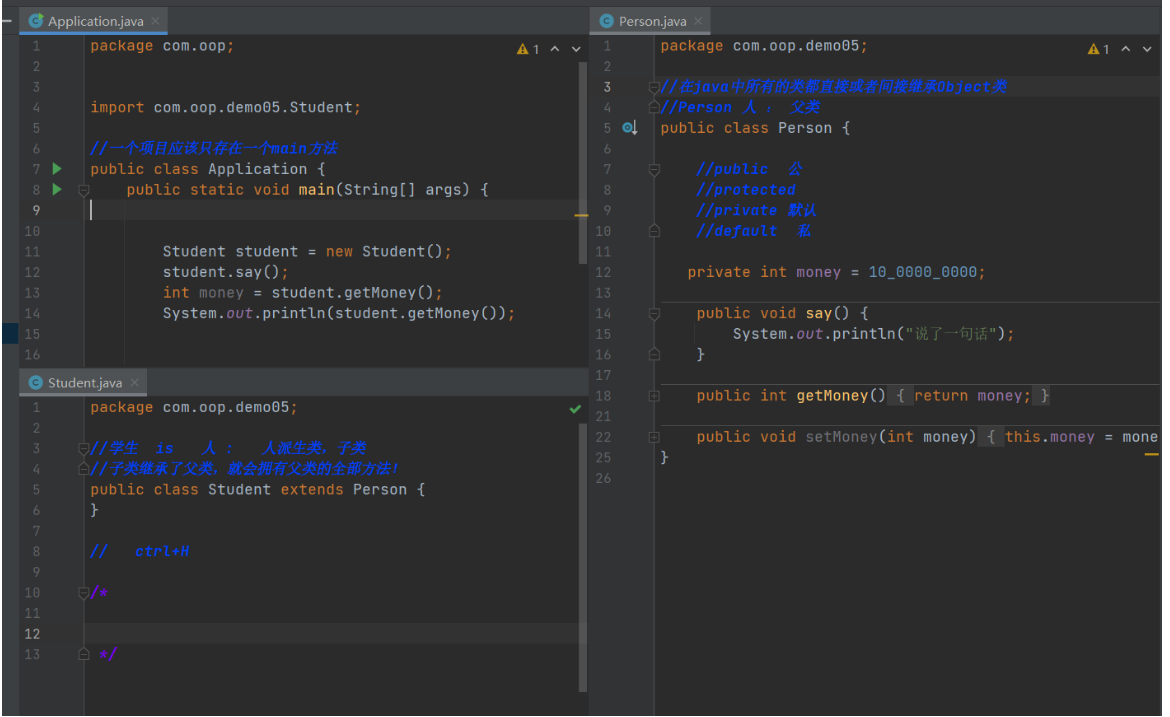Click line number 12 in Student.java gutter
The height and width of the screenshot is (717, 1170).
click(x=32, y=634)
